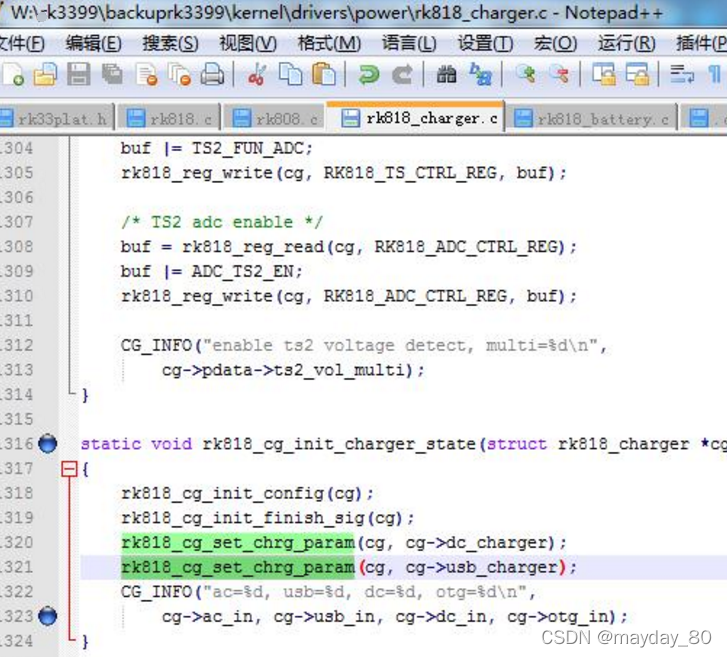Click the Cut scissors icon
This screenshot has height=657, width=727.
[x=256, y=75]
